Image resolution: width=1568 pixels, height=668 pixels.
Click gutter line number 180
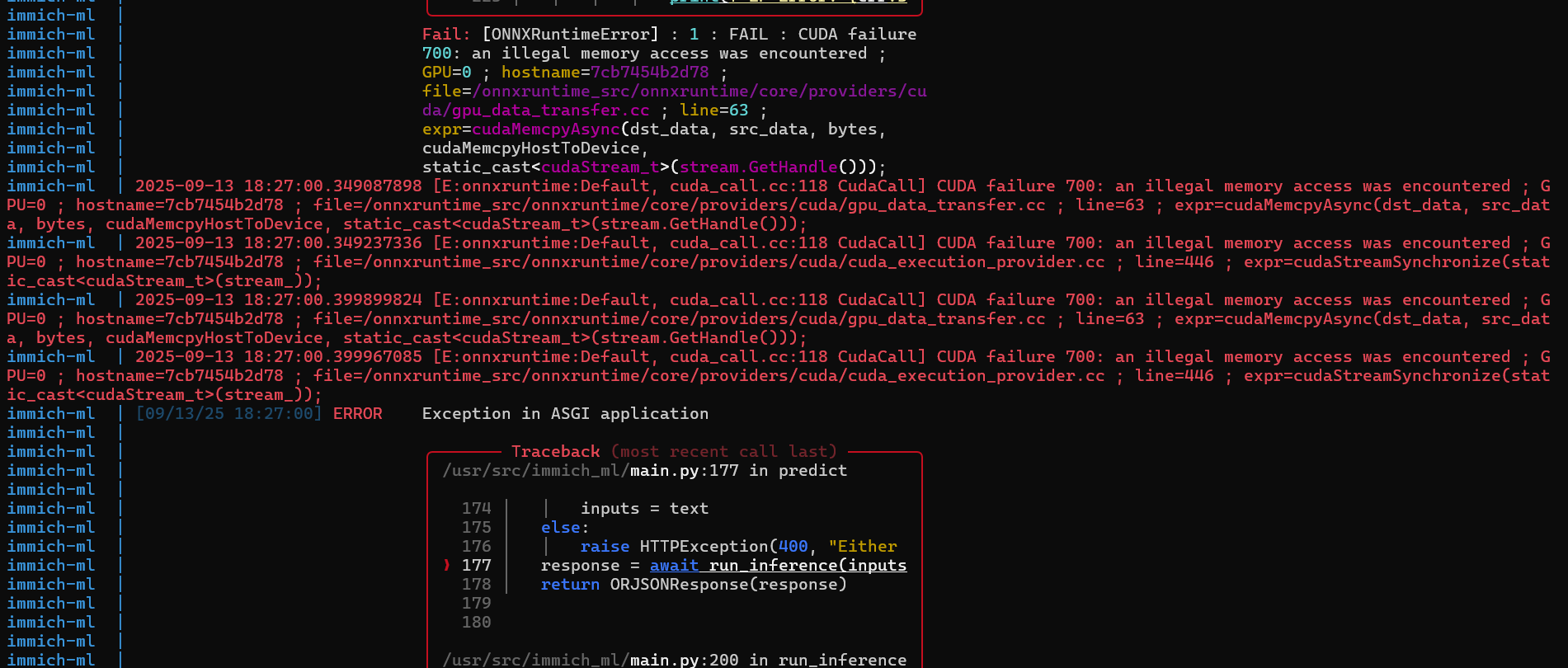(476, 622)
